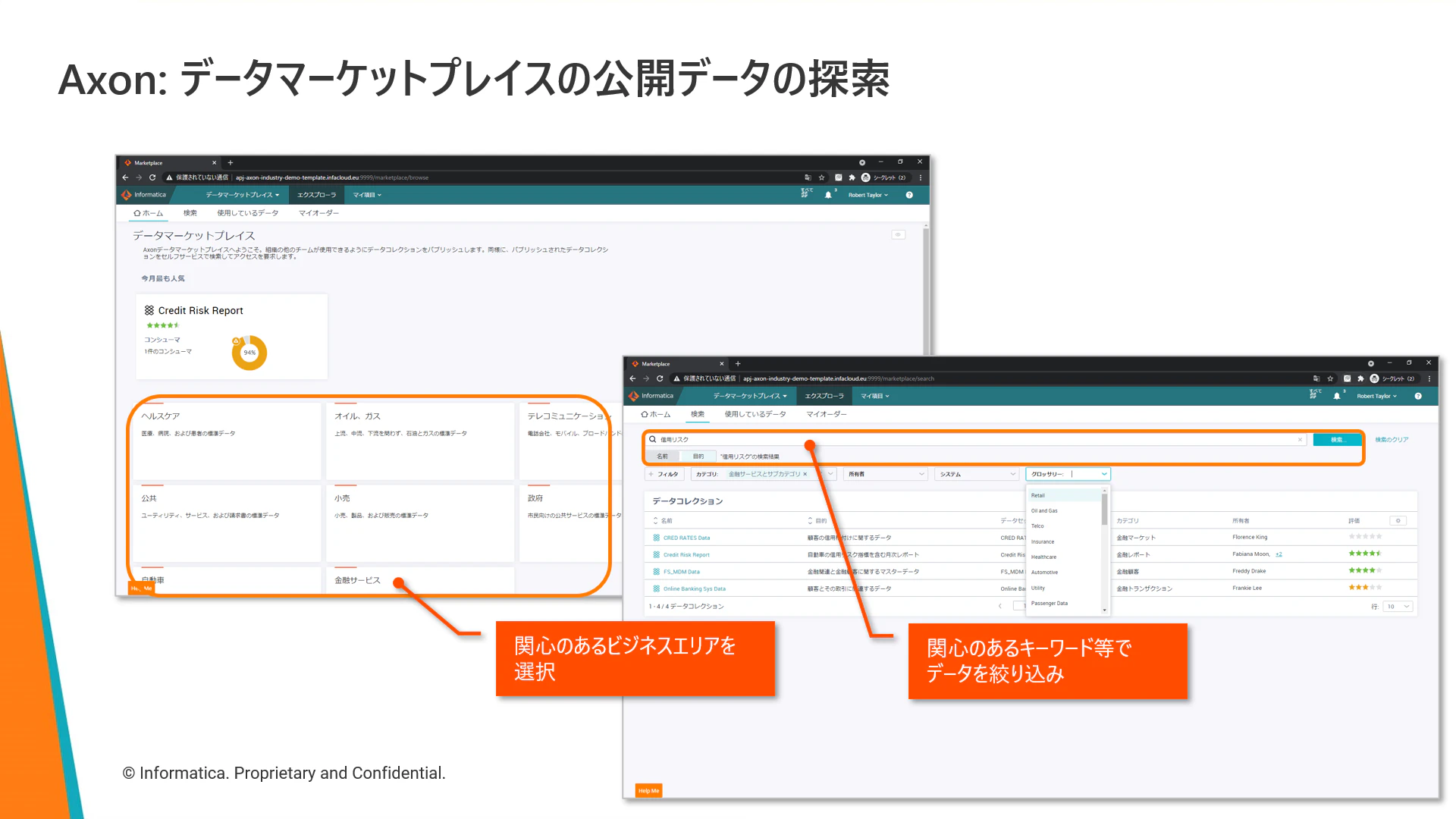Open the Online Banking Sys Data link
This screenshot has height=819, width=1456.
(694, 588)
